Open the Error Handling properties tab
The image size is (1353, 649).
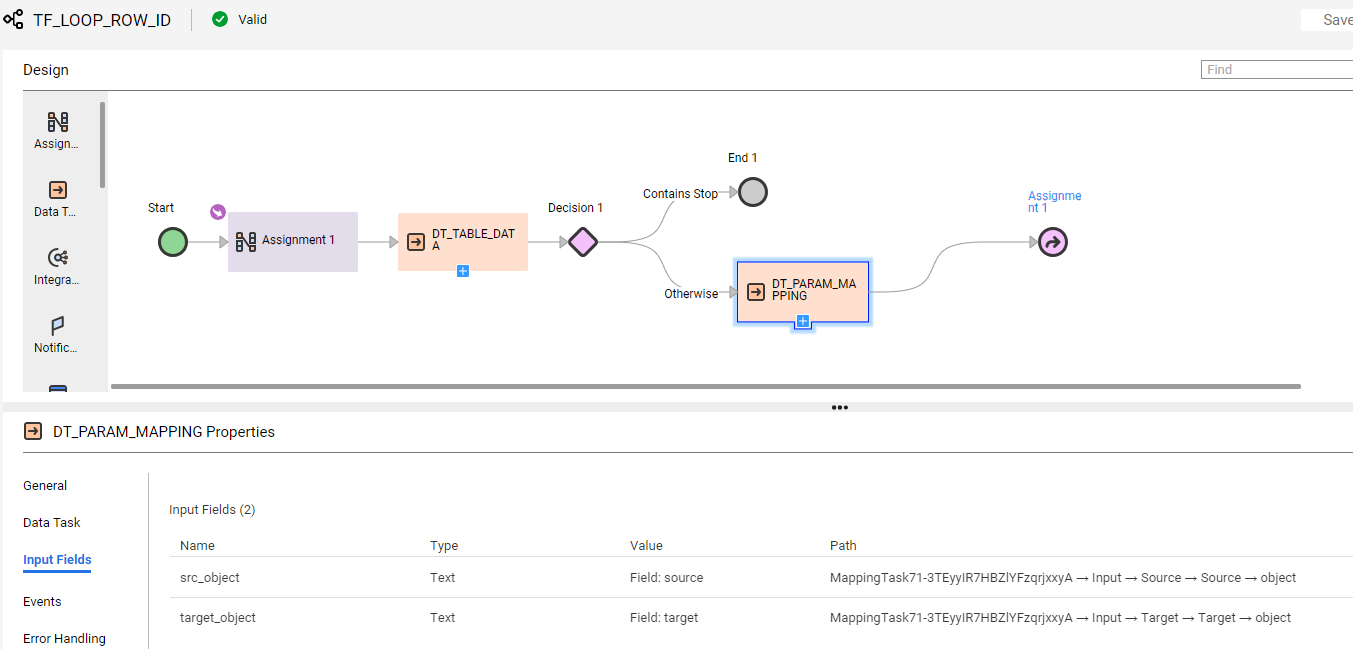coord(64,639)
